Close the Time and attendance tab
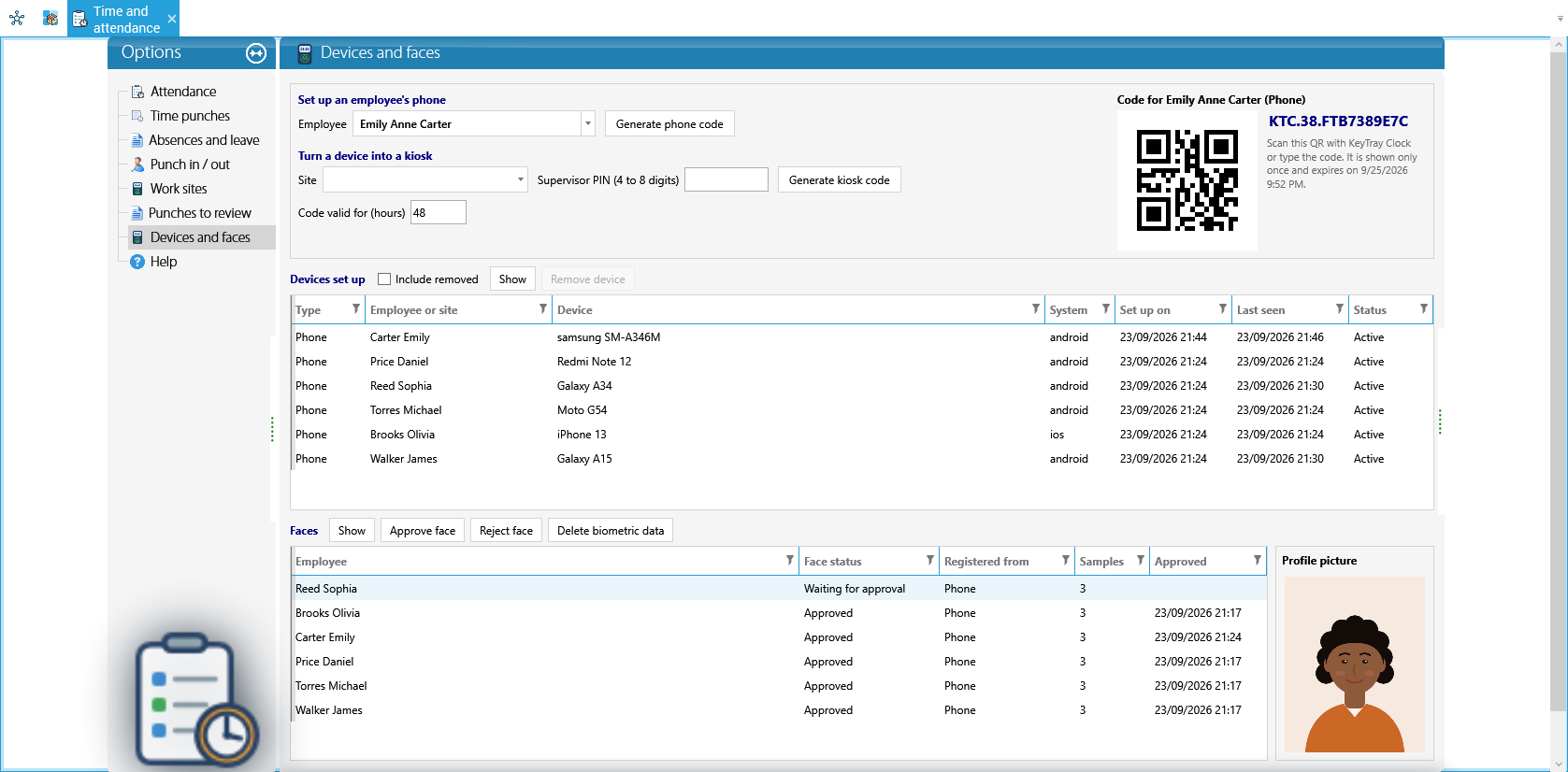 point(172,19)
